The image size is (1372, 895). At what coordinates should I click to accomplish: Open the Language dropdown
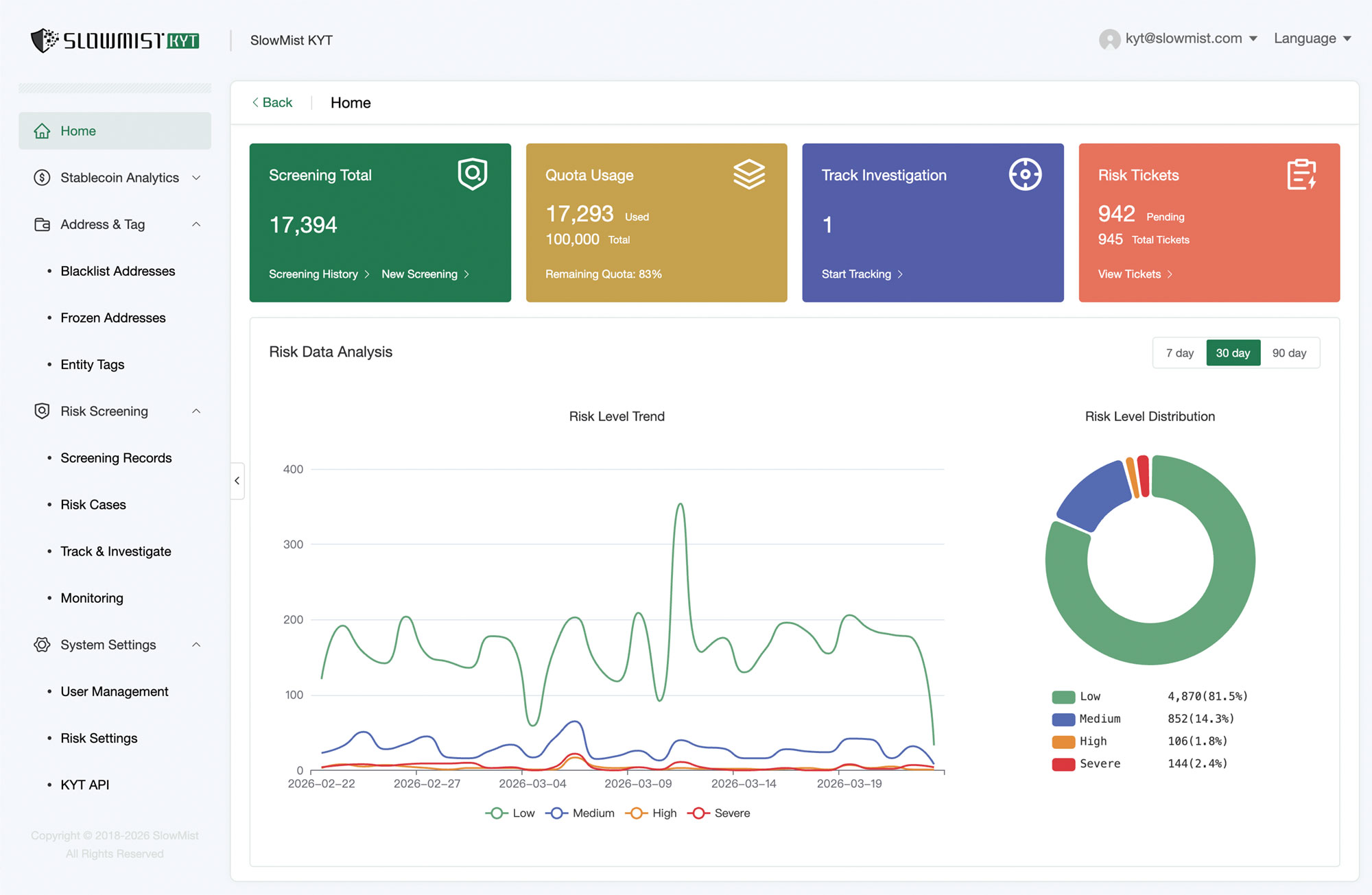coord(1312,38)
